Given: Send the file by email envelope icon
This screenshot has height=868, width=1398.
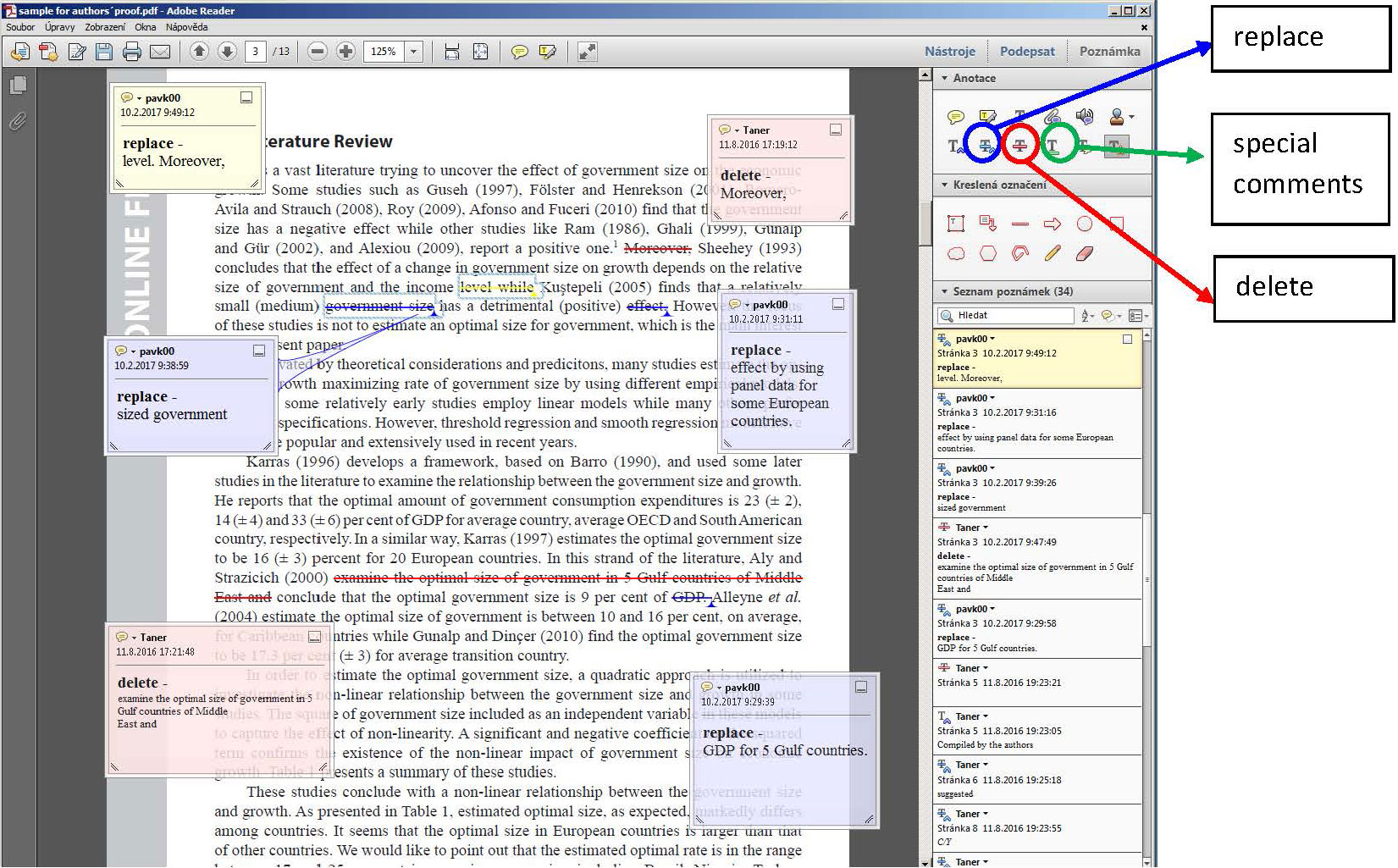Looking at the screenshot, I should [x=160, y=52].
